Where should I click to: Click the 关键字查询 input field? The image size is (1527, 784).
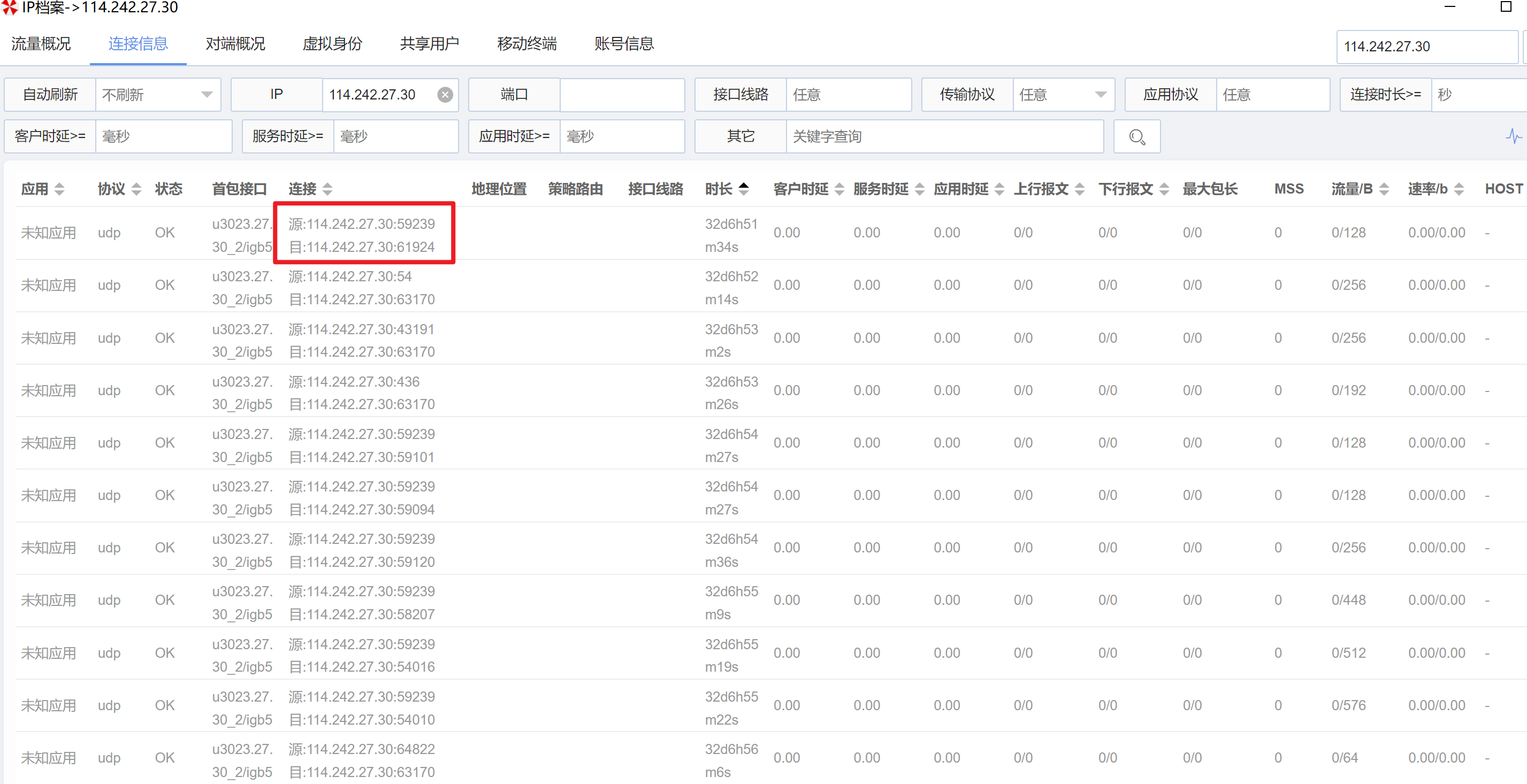click(944, 137)
